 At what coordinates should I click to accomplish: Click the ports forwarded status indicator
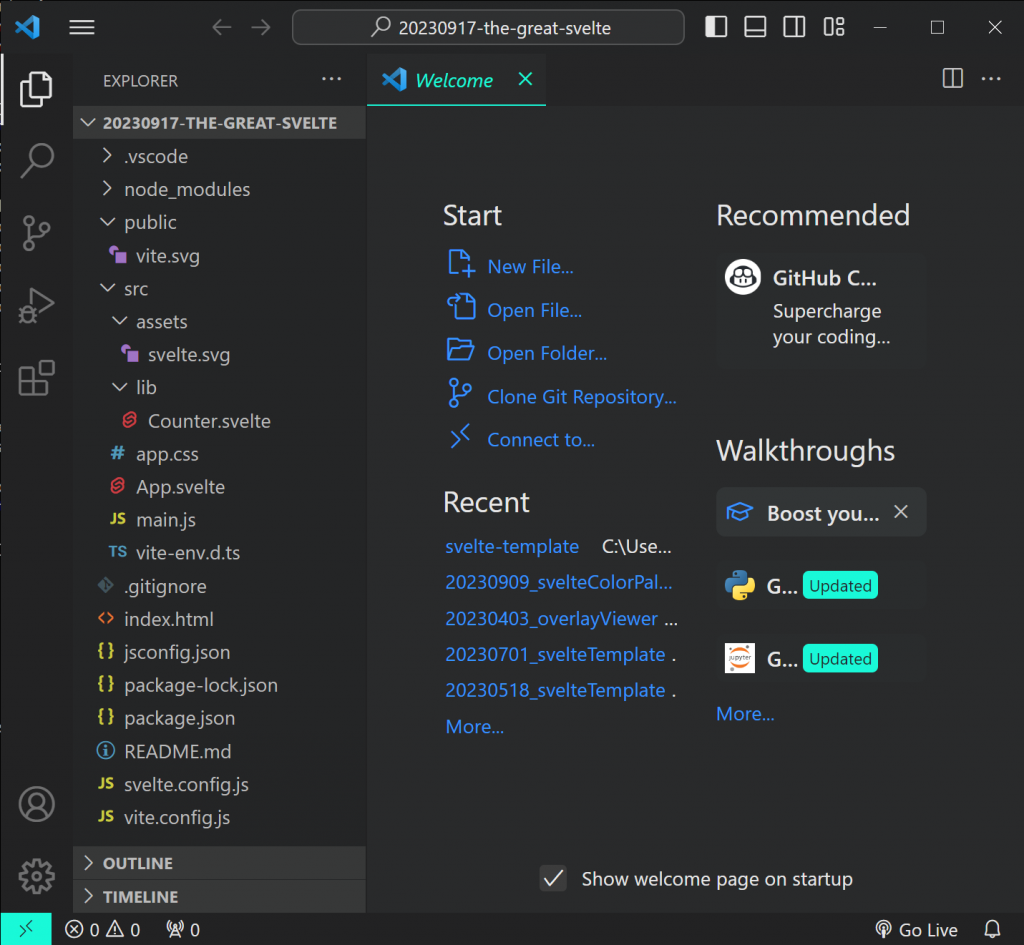pyautogui.click(x=183, y=929)
